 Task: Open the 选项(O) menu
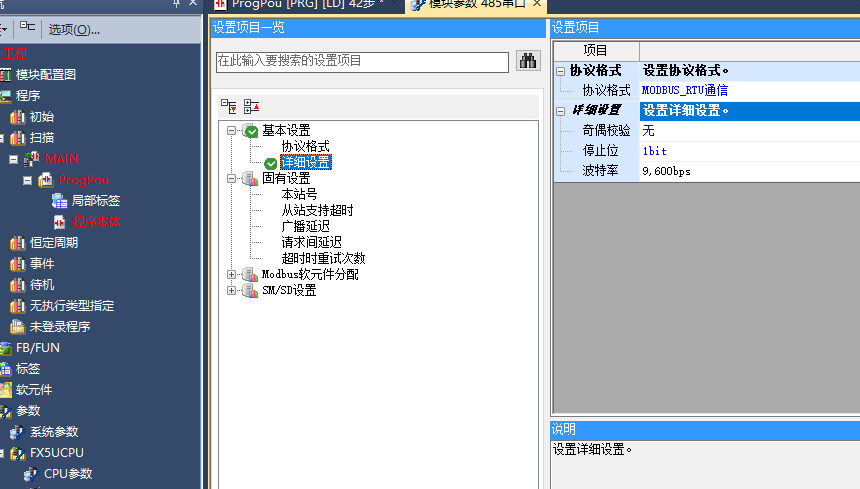[x=74, y=29]
